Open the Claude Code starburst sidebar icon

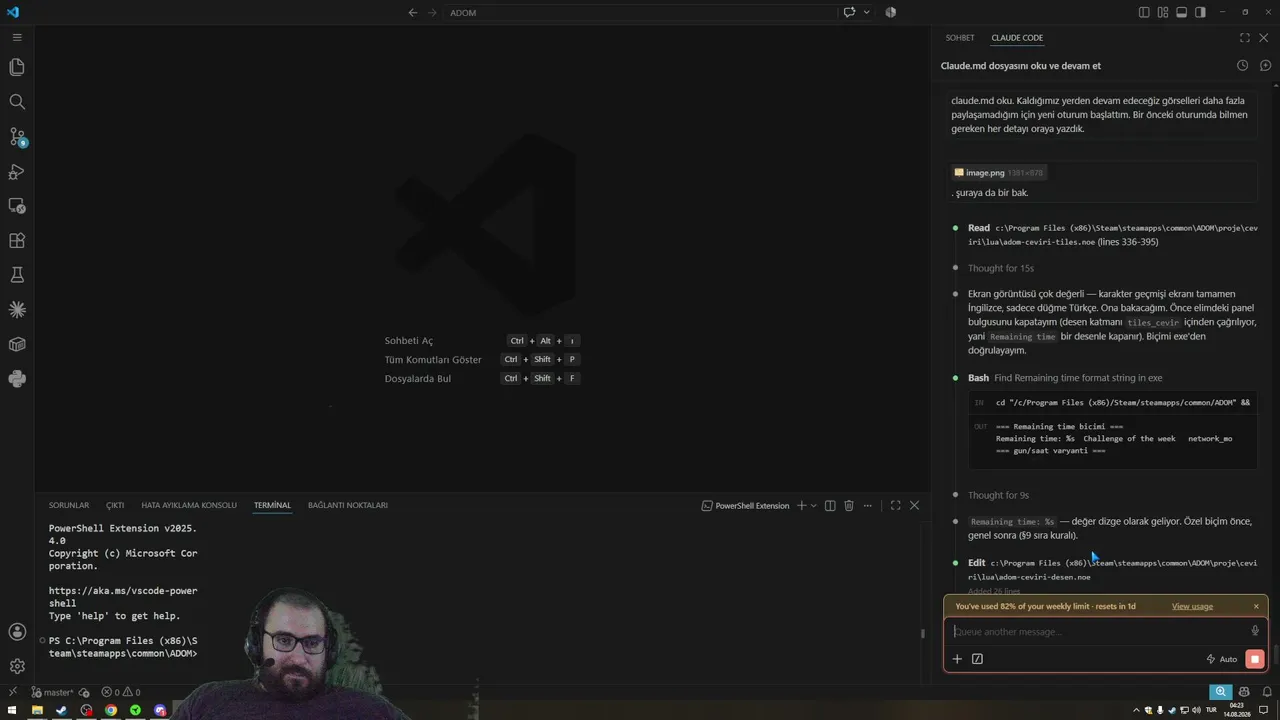click(17, 310)
